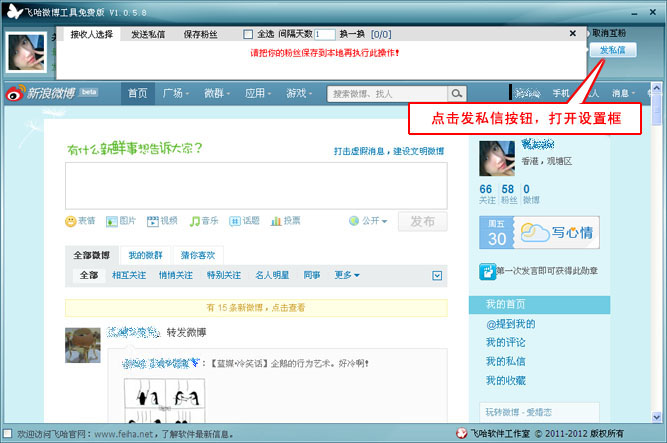Open the penguin comic image

(x=164, y=400)
